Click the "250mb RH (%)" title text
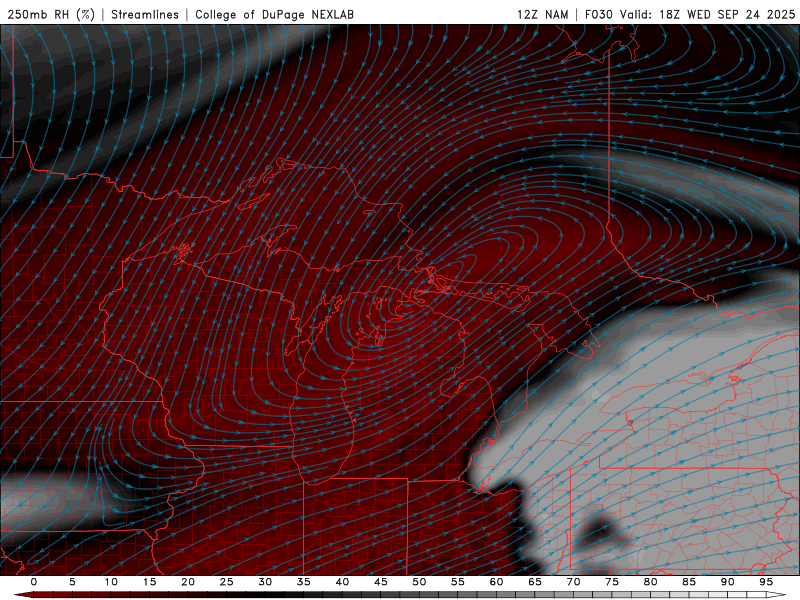 click(x=51, y=14)
